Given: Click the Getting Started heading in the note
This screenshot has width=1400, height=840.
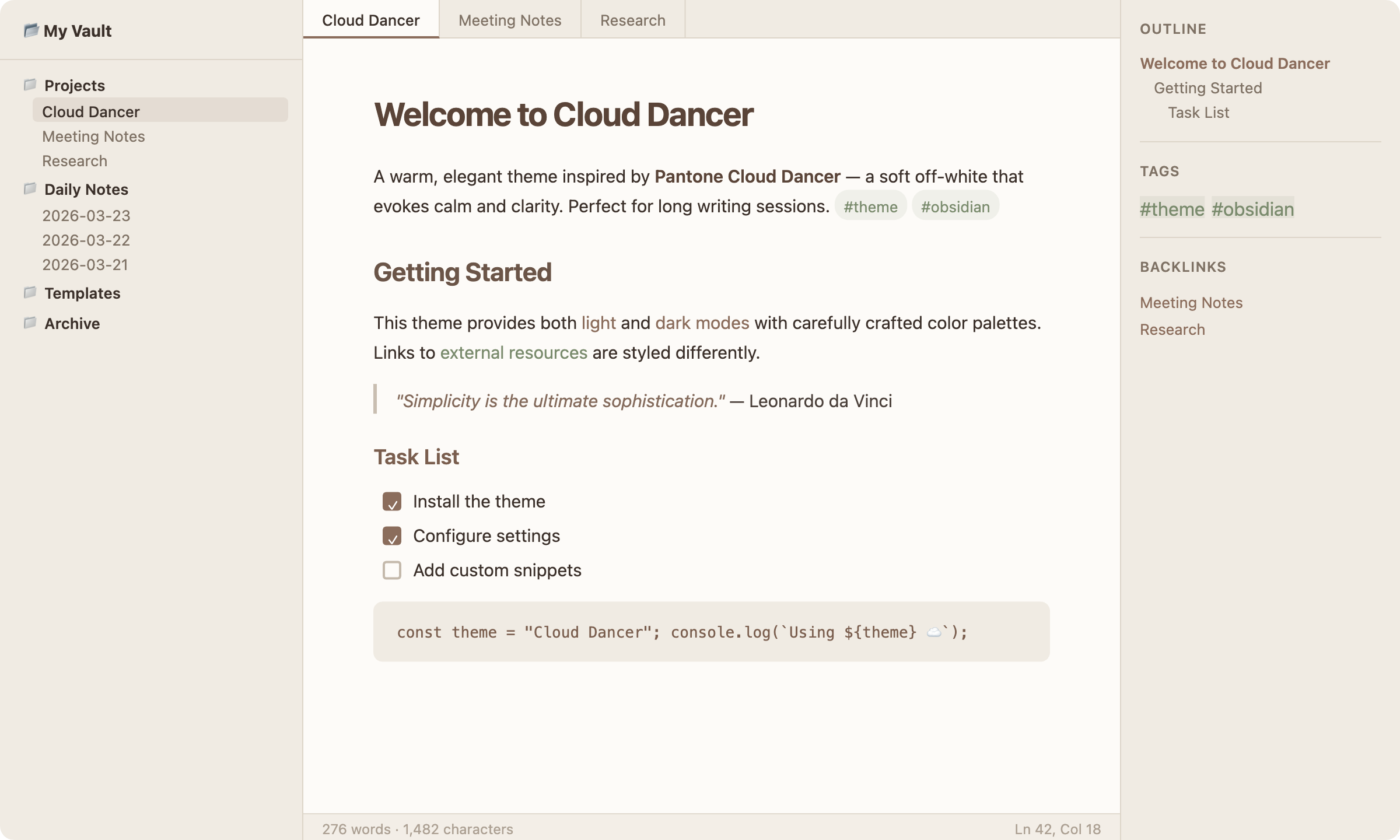Looking at the screenshot, I should pos(463,272).
